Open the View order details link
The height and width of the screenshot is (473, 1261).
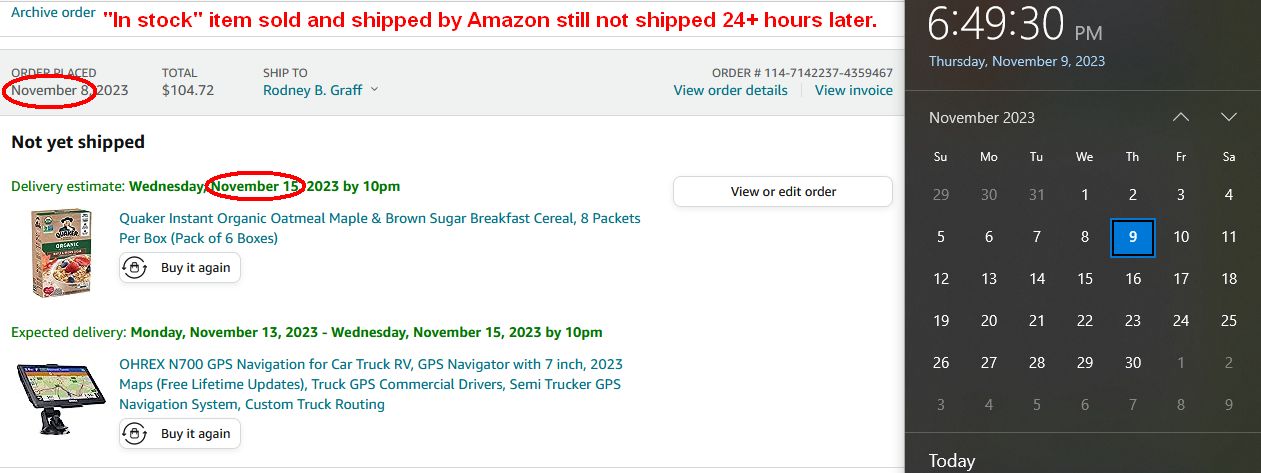(730, 90)
